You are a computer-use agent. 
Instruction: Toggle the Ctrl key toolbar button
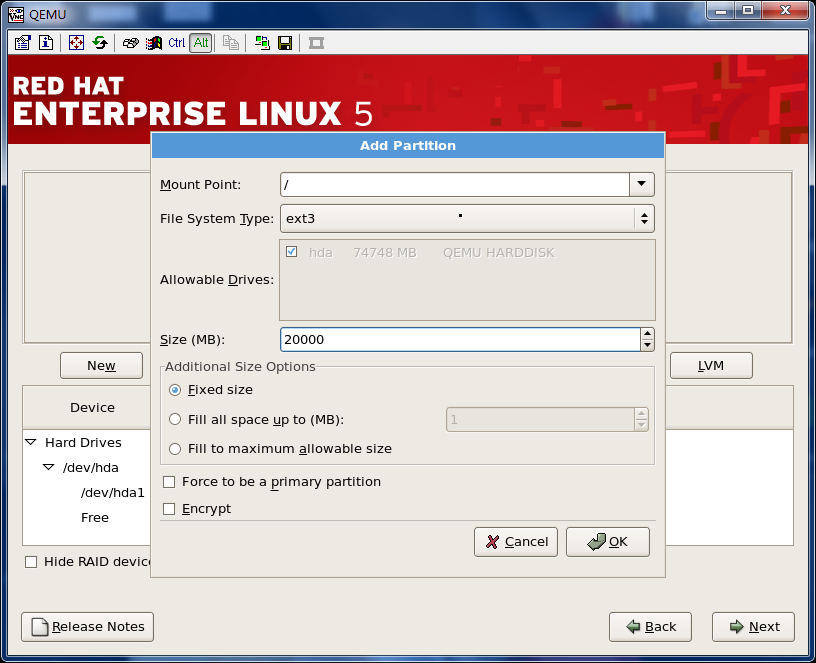176,43
